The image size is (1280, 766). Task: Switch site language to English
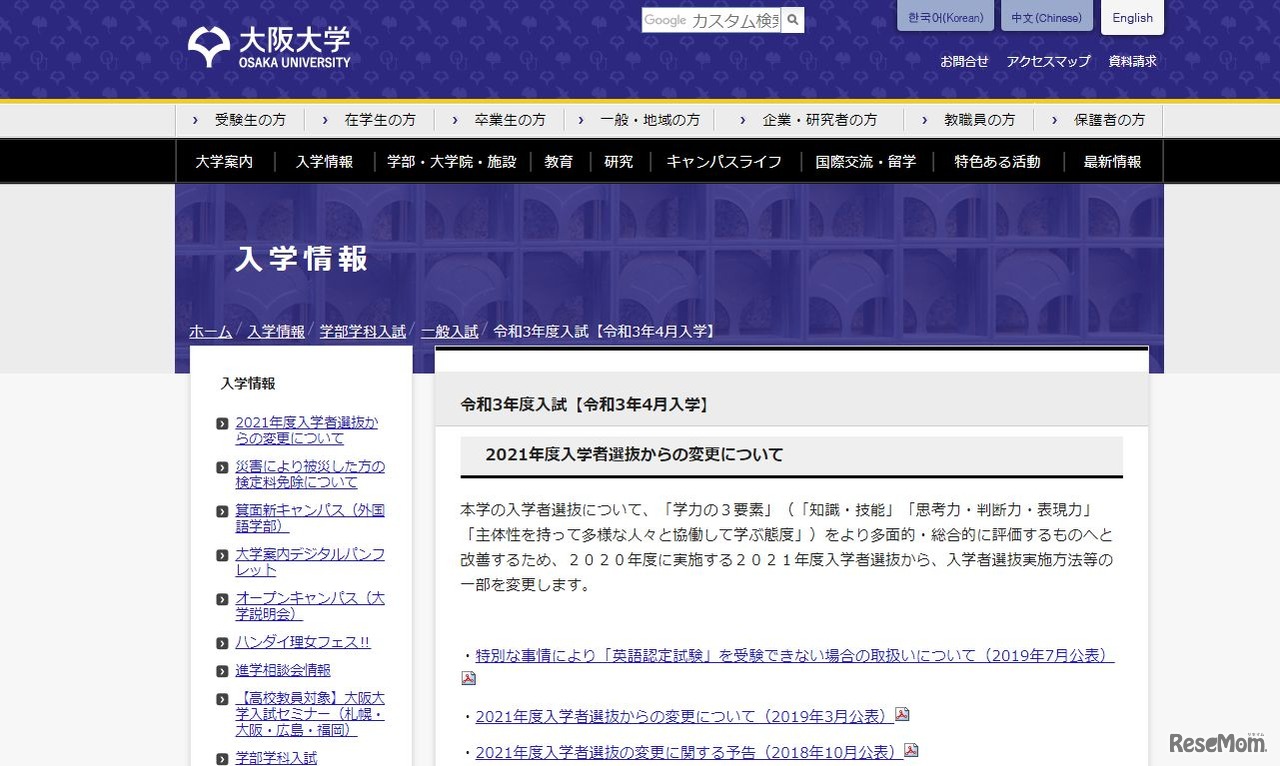(1132, 17)
